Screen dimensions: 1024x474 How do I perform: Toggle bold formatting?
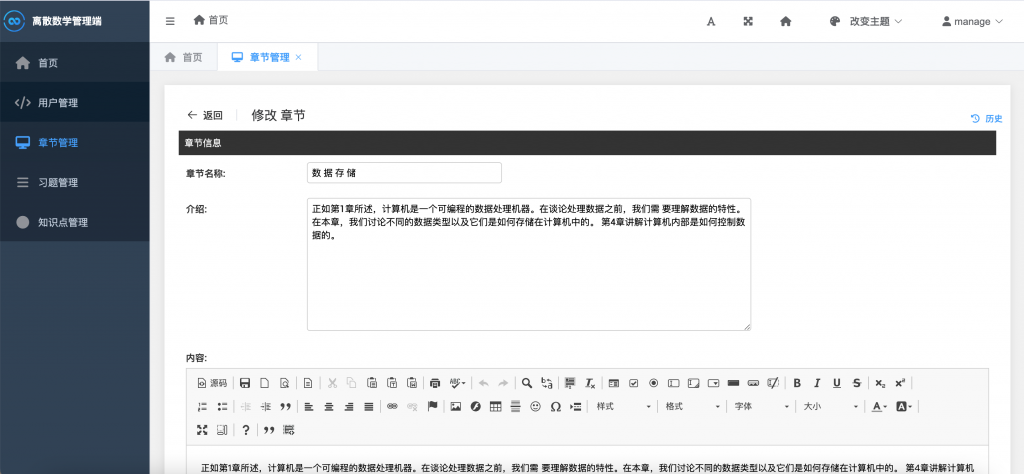[x=797, y=383]
